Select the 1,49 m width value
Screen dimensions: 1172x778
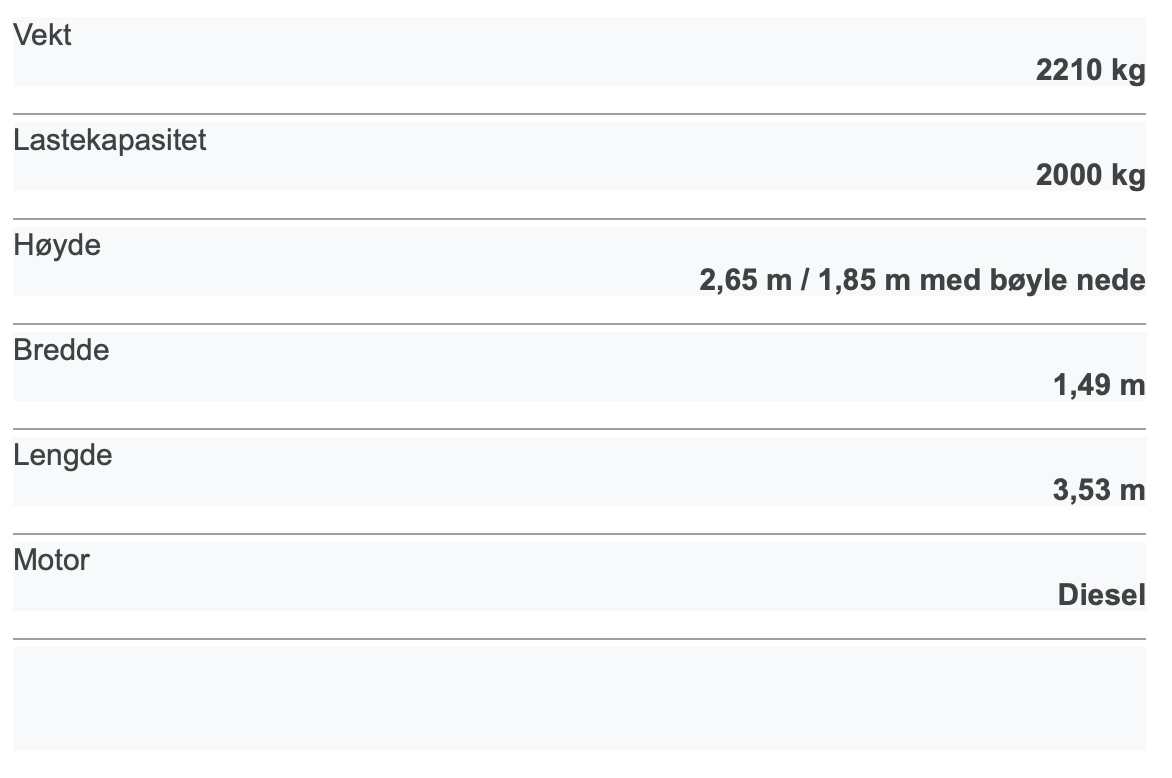1098,385
